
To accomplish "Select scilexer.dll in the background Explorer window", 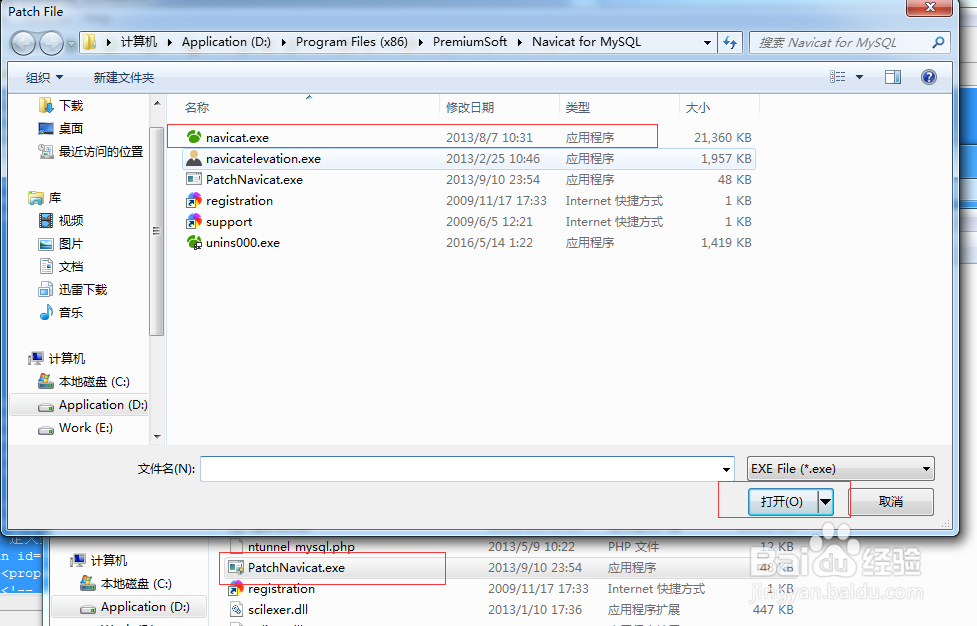I will (x=278, y=610).
